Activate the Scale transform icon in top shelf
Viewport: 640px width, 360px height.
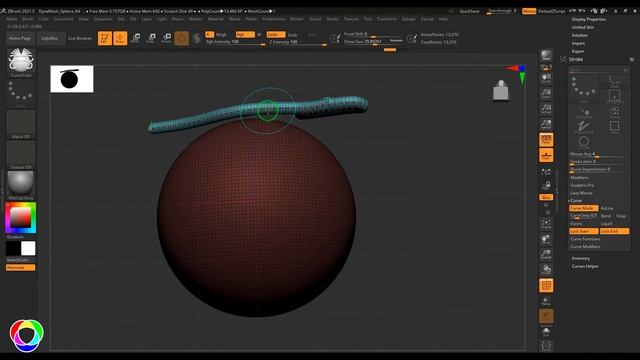click(151, 38)
